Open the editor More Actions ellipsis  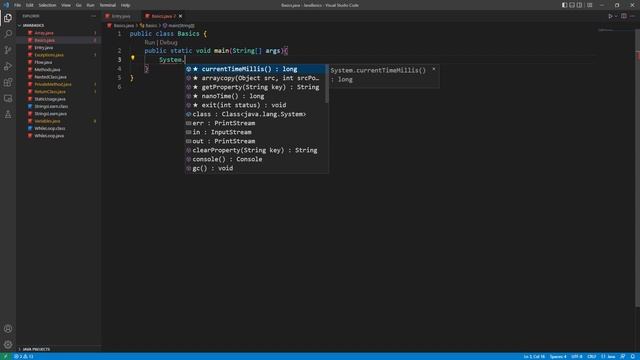[633, 16]
